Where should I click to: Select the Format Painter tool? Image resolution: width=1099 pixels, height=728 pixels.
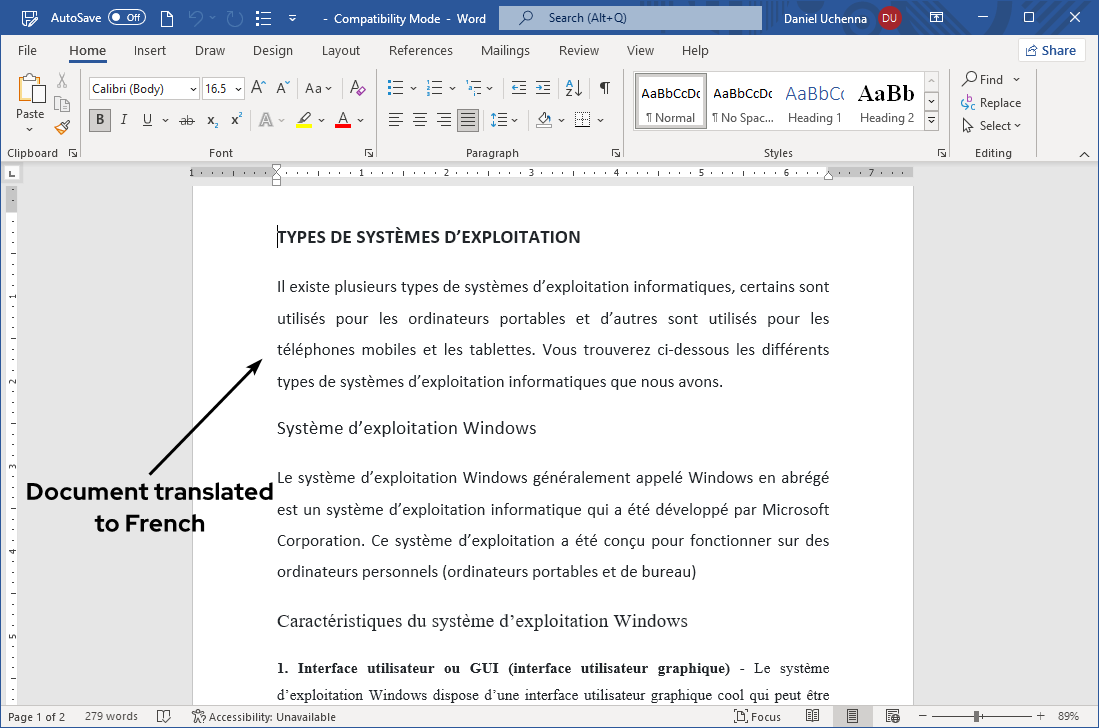61,127
